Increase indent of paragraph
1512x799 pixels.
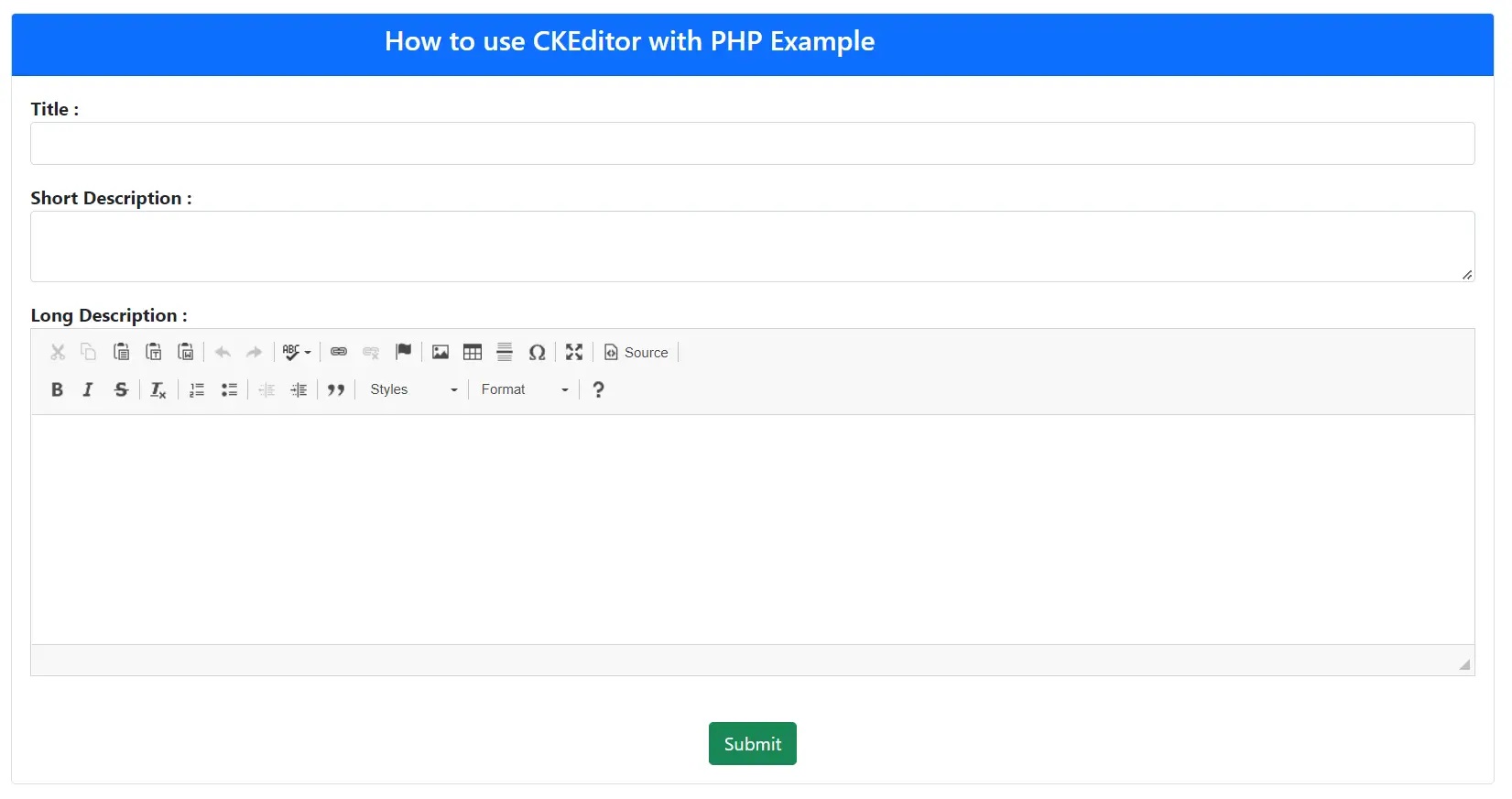click(299, 389)
